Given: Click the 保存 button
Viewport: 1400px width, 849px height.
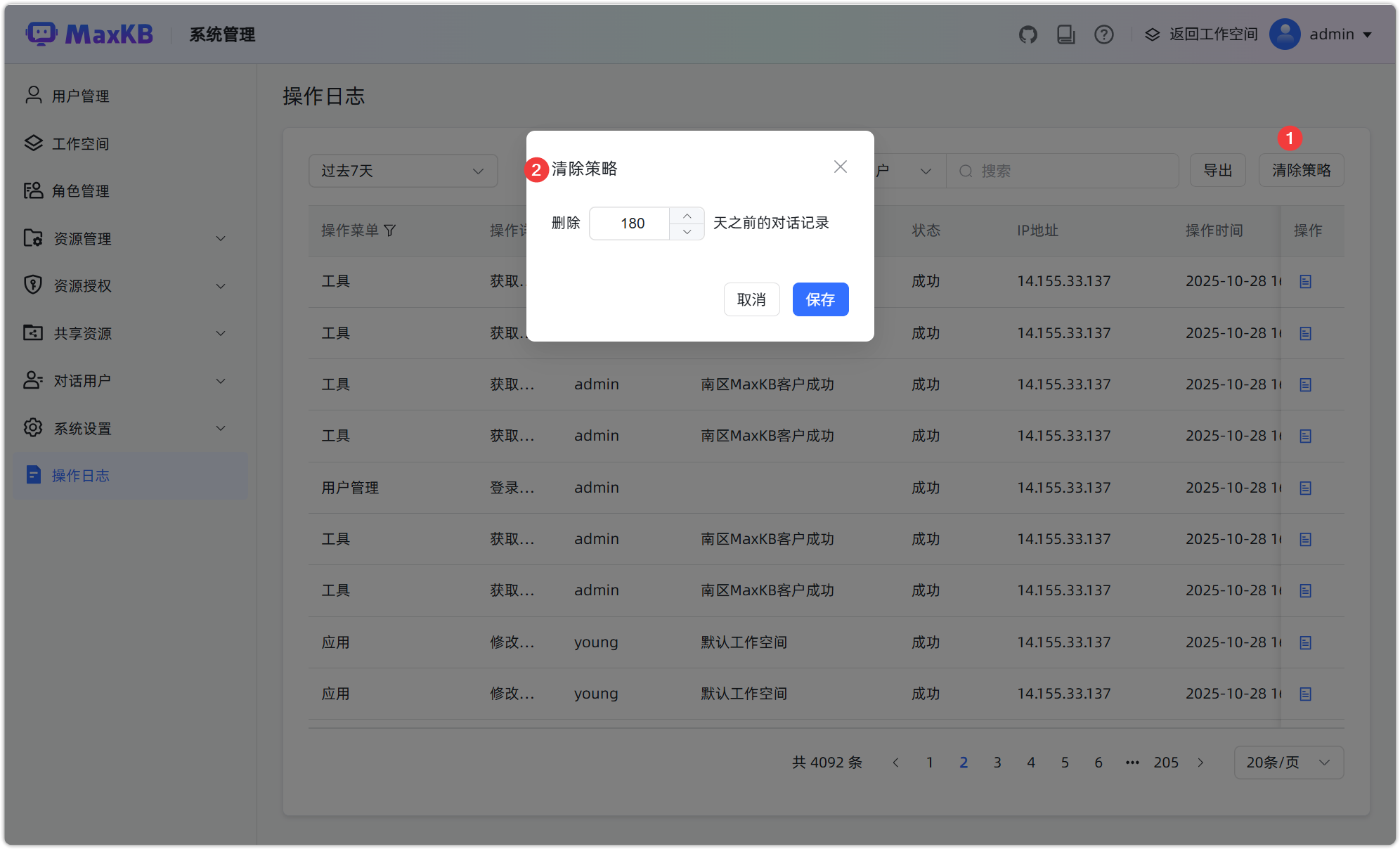Looking at the screenshot, I should click(x=820, y=299).
